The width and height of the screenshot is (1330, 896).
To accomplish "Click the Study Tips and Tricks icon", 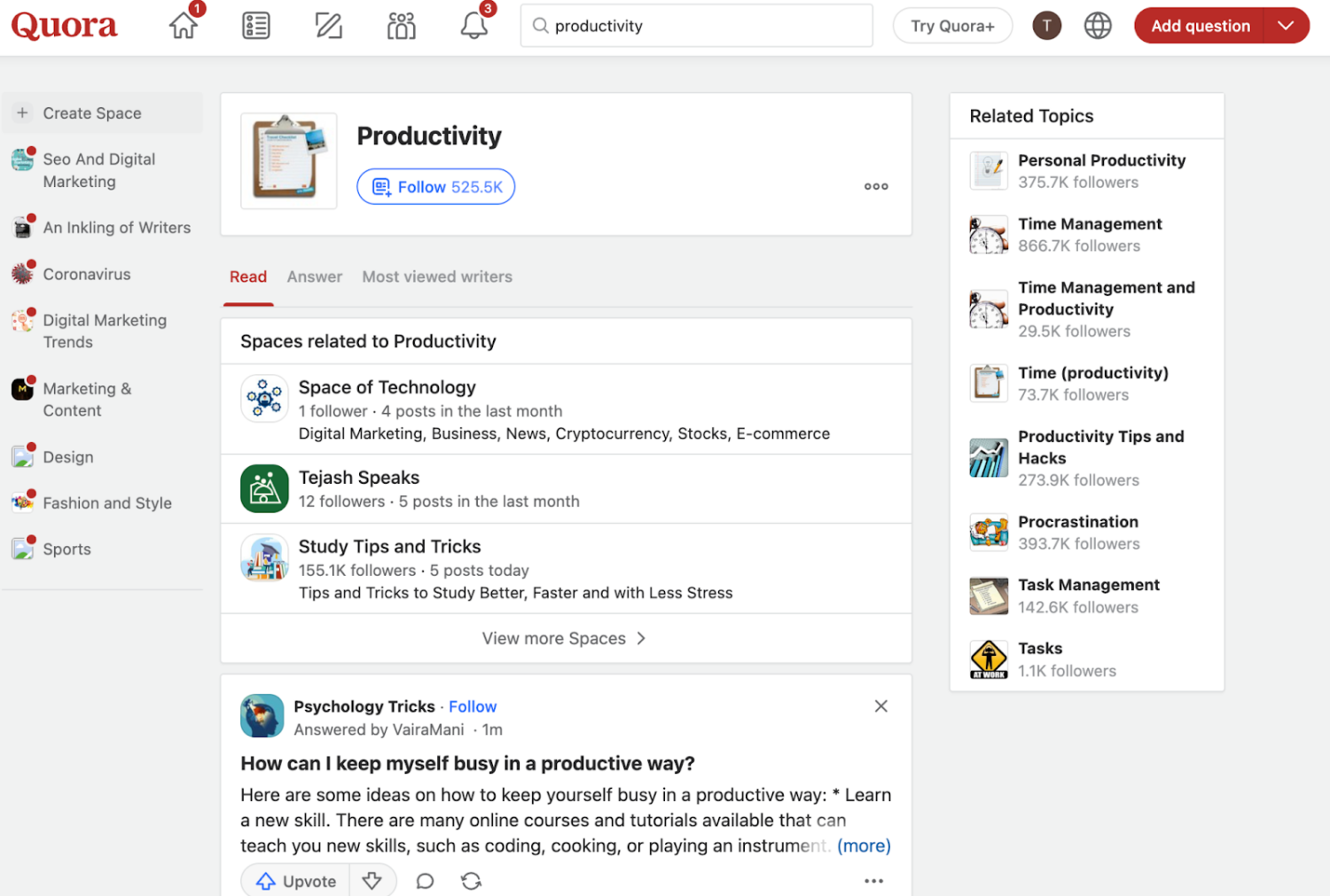I will [264, 557].
